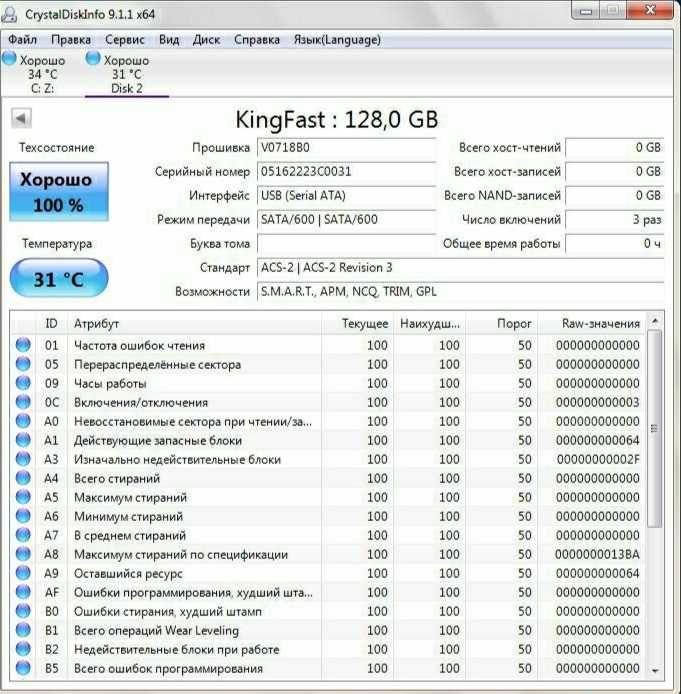The height and width of the screenshot is (694, 681).
Task: Click status orb for attribute B5 row
Action: [x=23, y=668]
